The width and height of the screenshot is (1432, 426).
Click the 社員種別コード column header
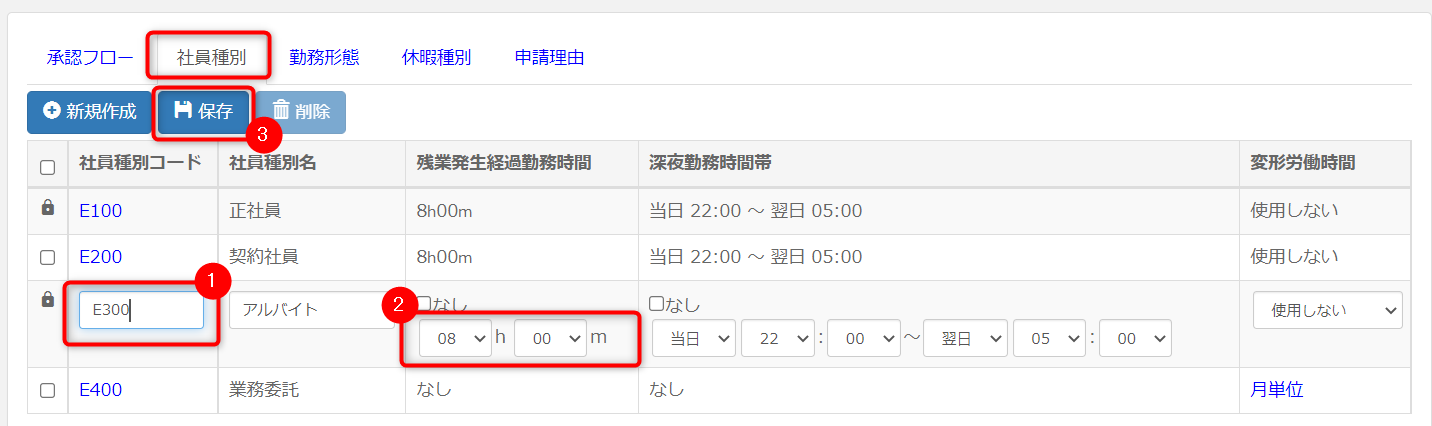click(141, 163)
